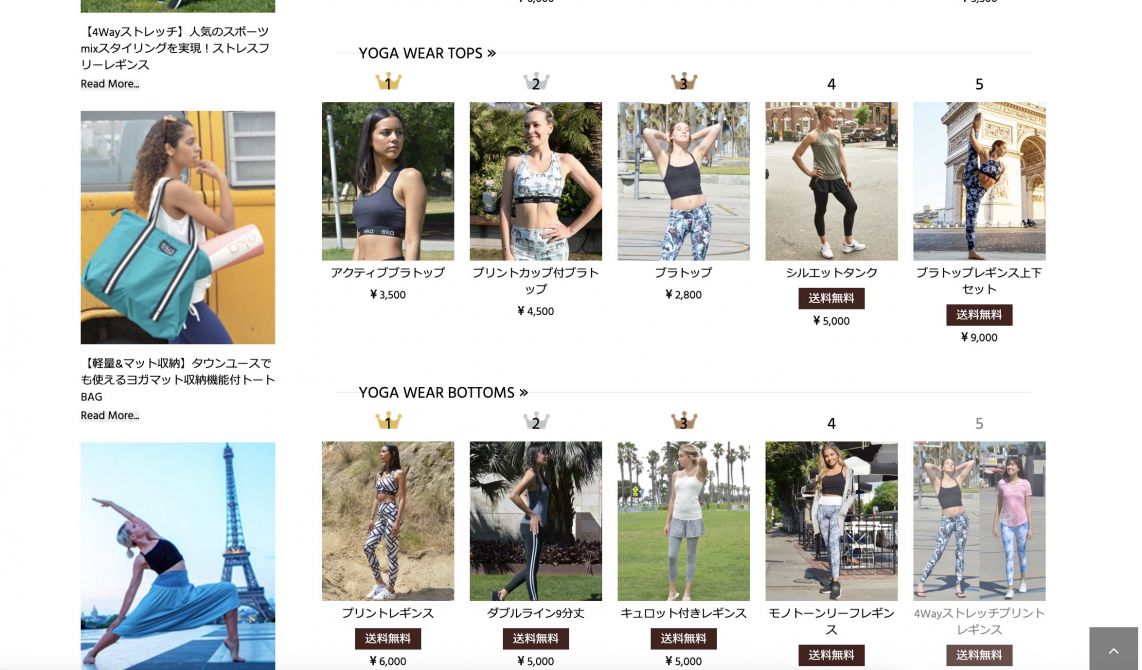The image size is (1142, 670).
Task: Click the gold crown rank 1 icon in Bottoms
Action: [x=388, y=421]
